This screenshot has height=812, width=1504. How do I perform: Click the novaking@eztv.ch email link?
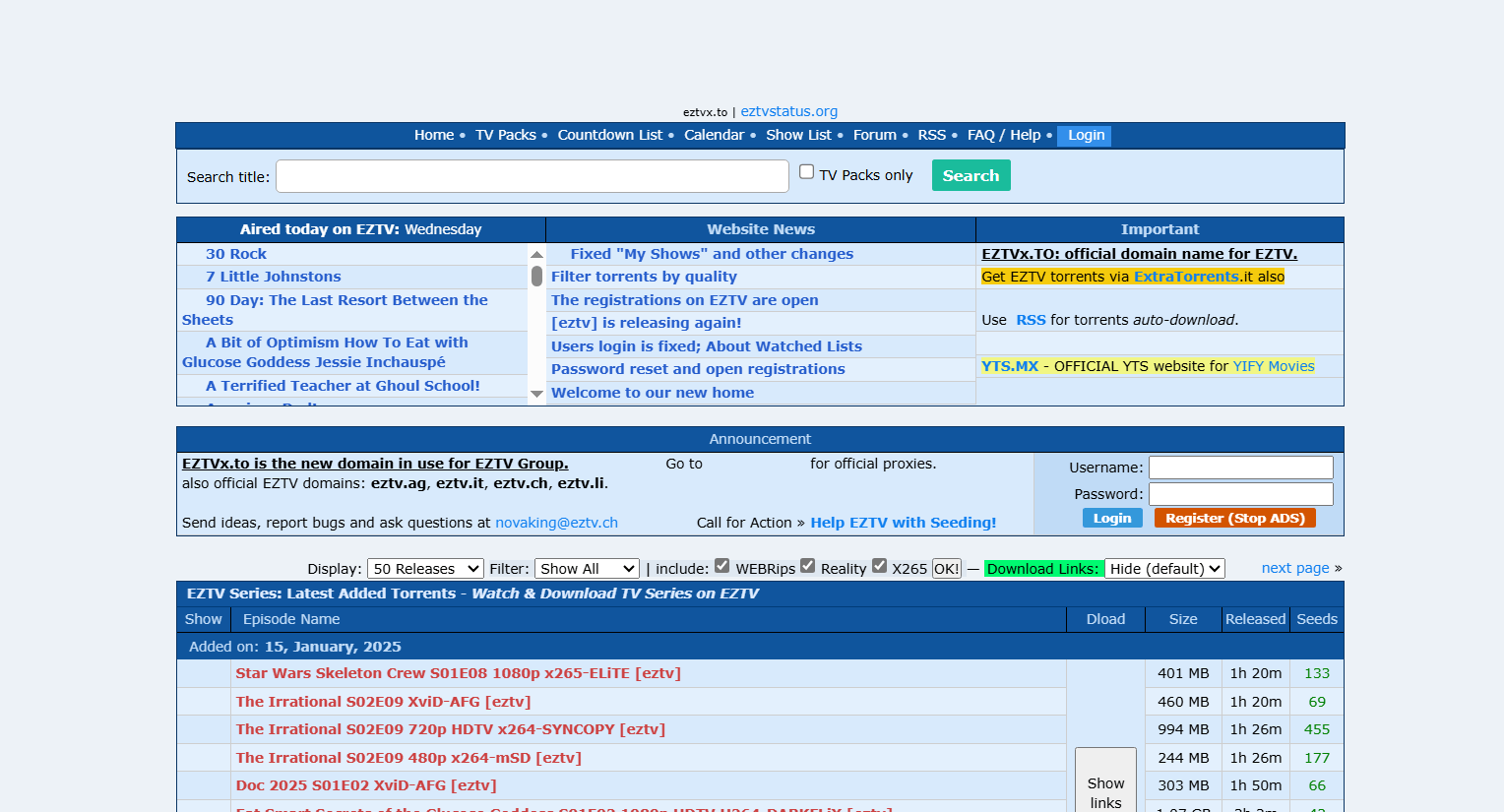tap(556, 523)
